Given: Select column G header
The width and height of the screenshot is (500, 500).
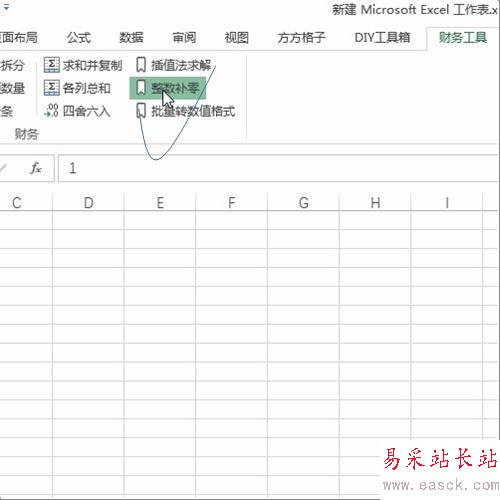Looking at the screenshot, I should 303,202.
